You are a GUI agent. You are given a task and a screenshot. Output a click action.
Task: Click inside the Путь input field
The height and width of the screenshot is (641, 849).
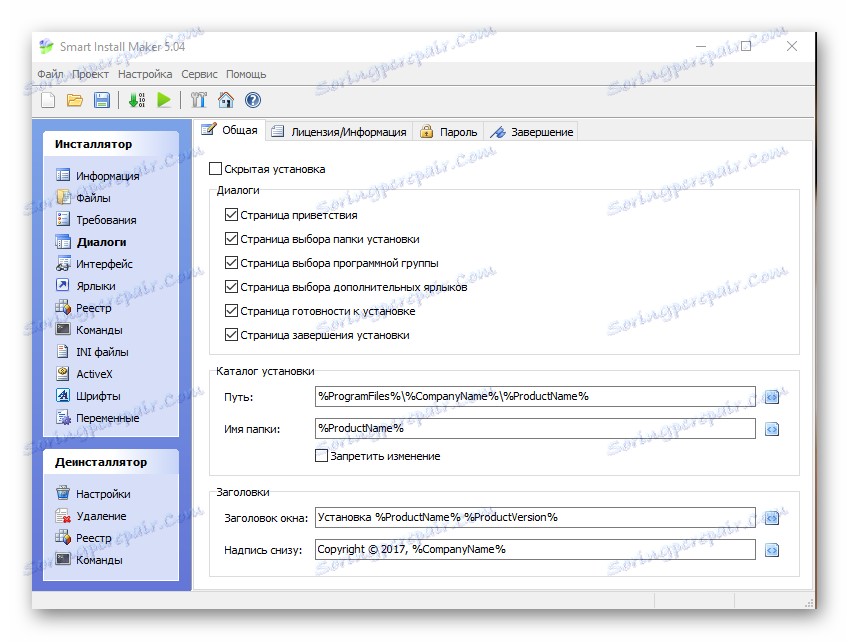(535, 396)
